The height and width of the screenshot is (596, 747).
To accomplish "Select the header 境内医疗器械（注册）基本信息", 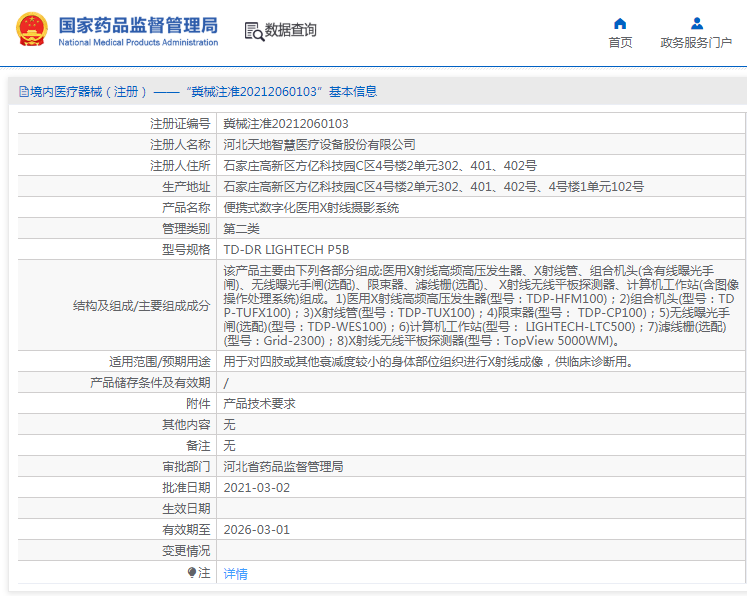I will tap(203, 91).
